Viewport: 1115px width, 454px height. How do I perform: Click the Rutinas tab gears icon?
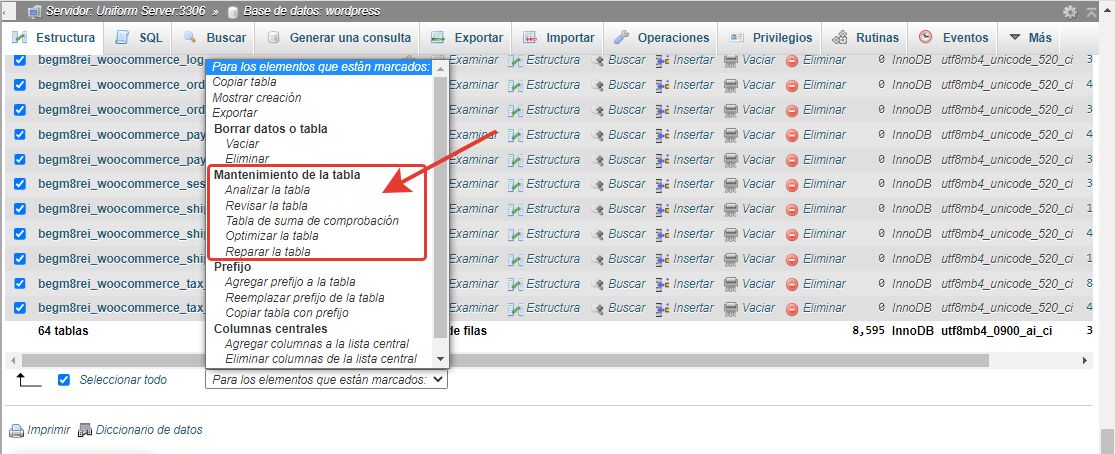point(840,38)
